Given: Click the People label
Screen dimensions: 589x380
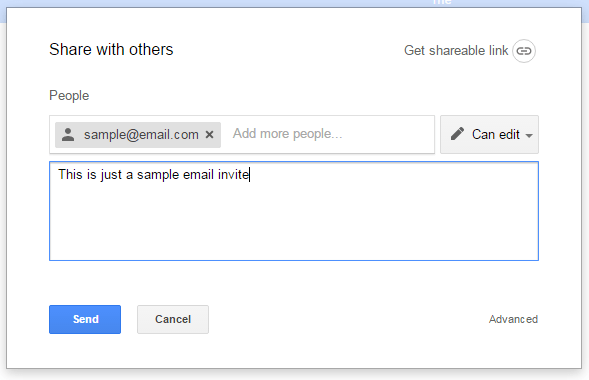Looking at the screenshot, I should click(69, 96).
